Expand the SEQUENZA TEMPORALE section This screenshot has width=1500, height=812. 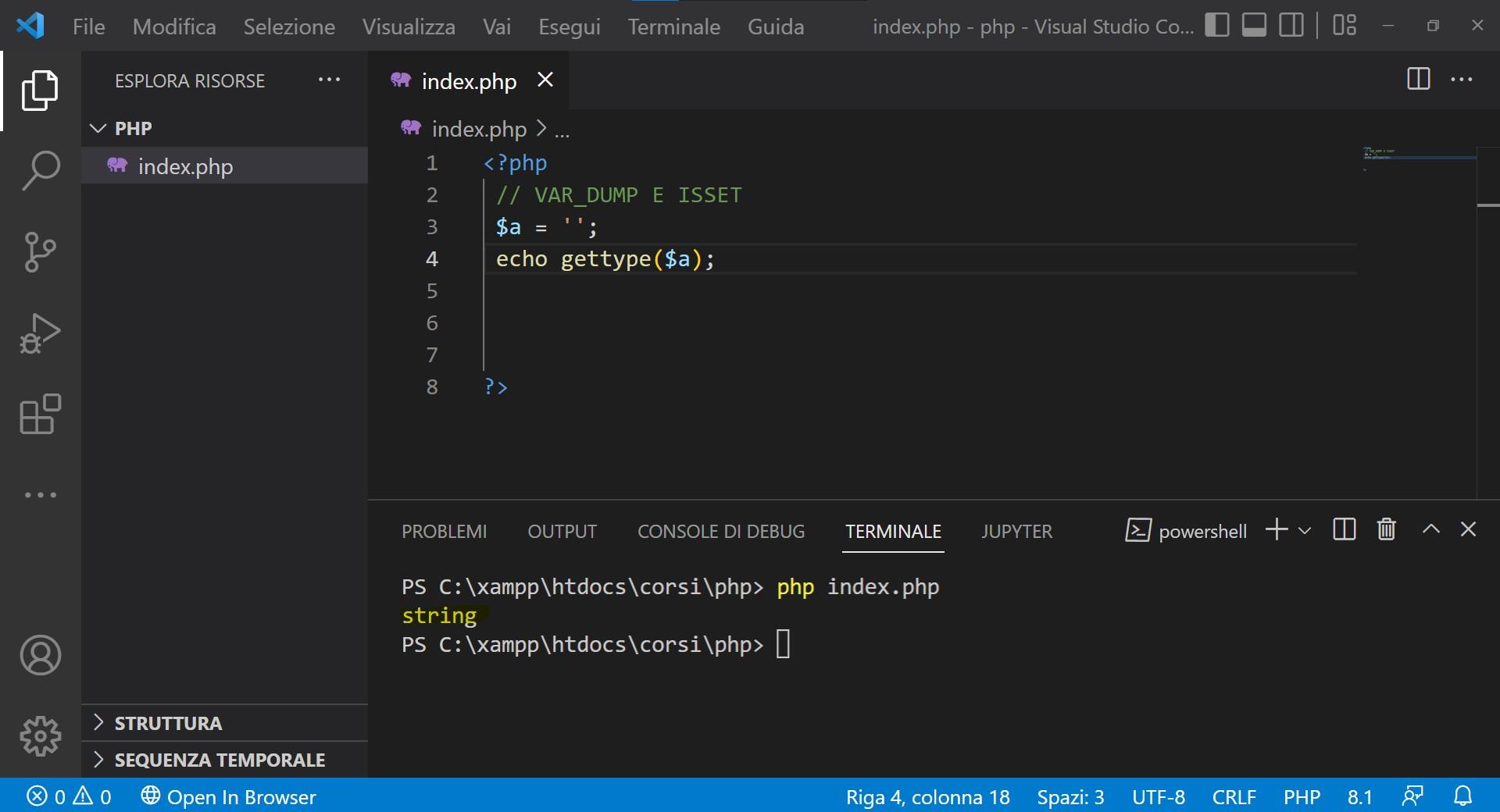point(224,760)
